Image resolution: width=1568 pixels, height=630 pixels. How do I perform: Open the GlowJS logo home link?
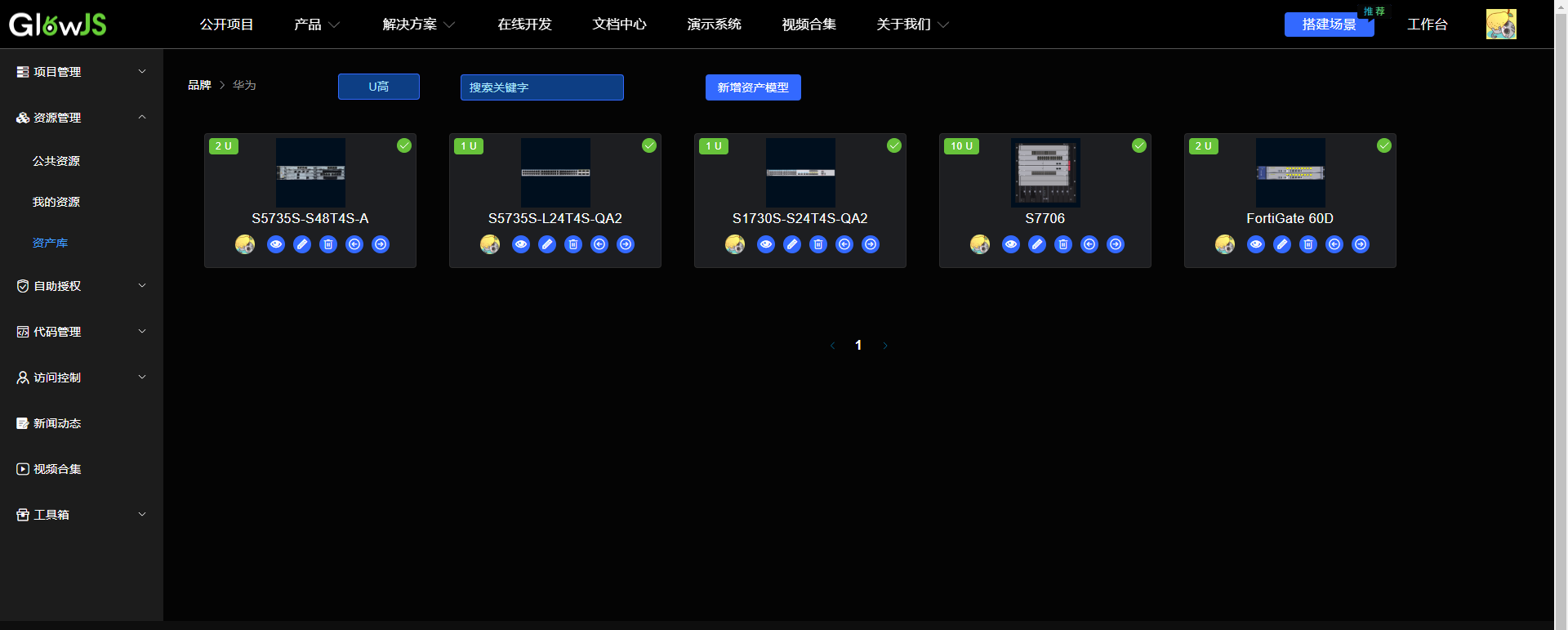pyautogui.click(x=58, y=25)
